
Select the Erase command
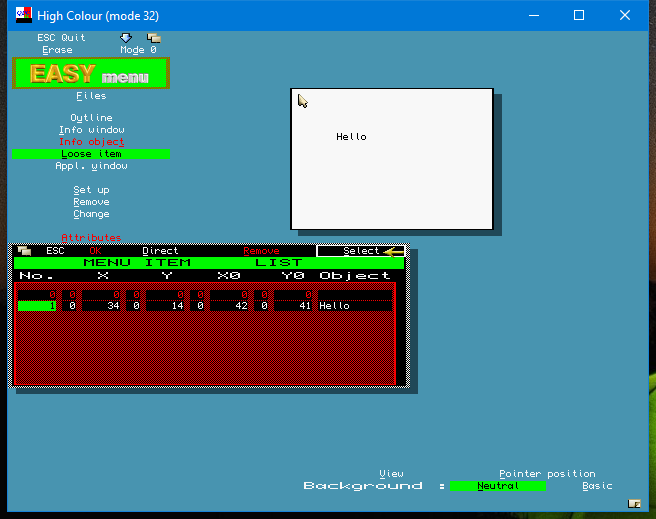57,50
